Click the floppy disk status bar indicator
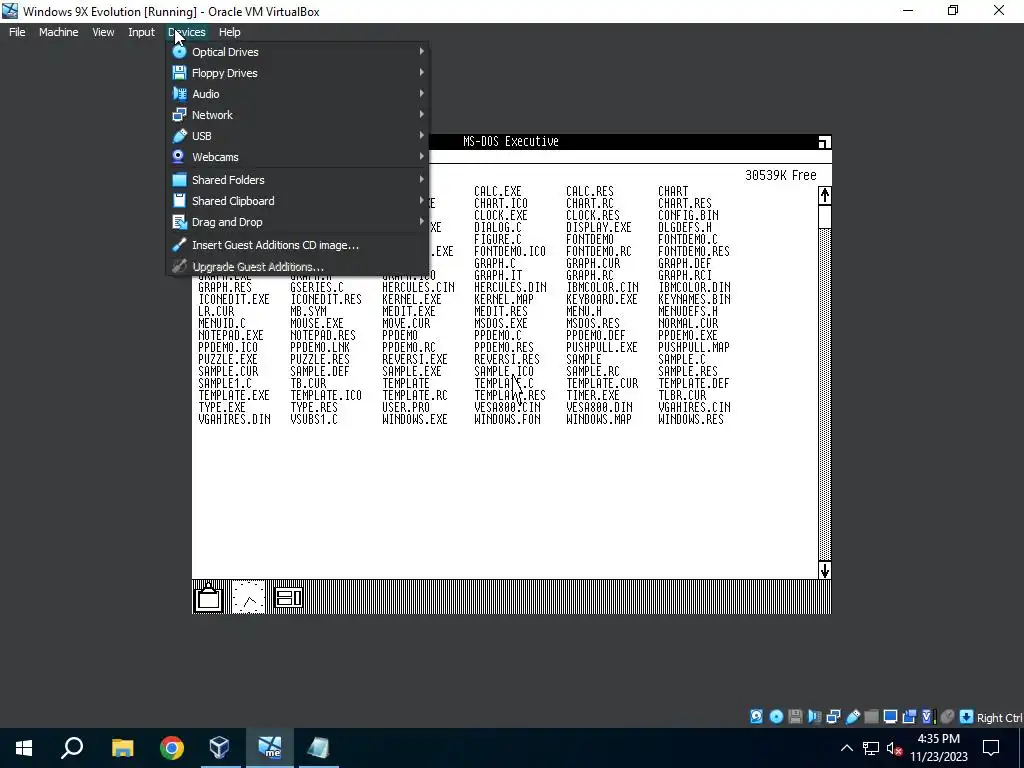This screenshot has width=1024, height=768. [795, 716]
